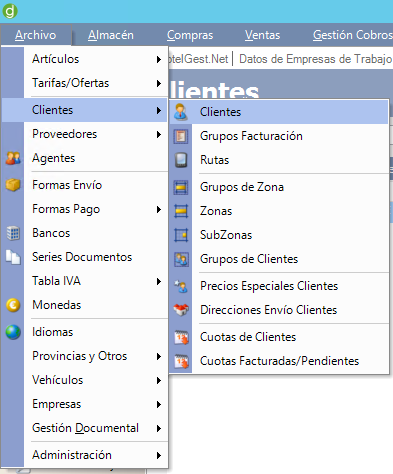The image size is (393, 474).
Task: Select Grupos de Zona entry
Action: coord(279,187)
